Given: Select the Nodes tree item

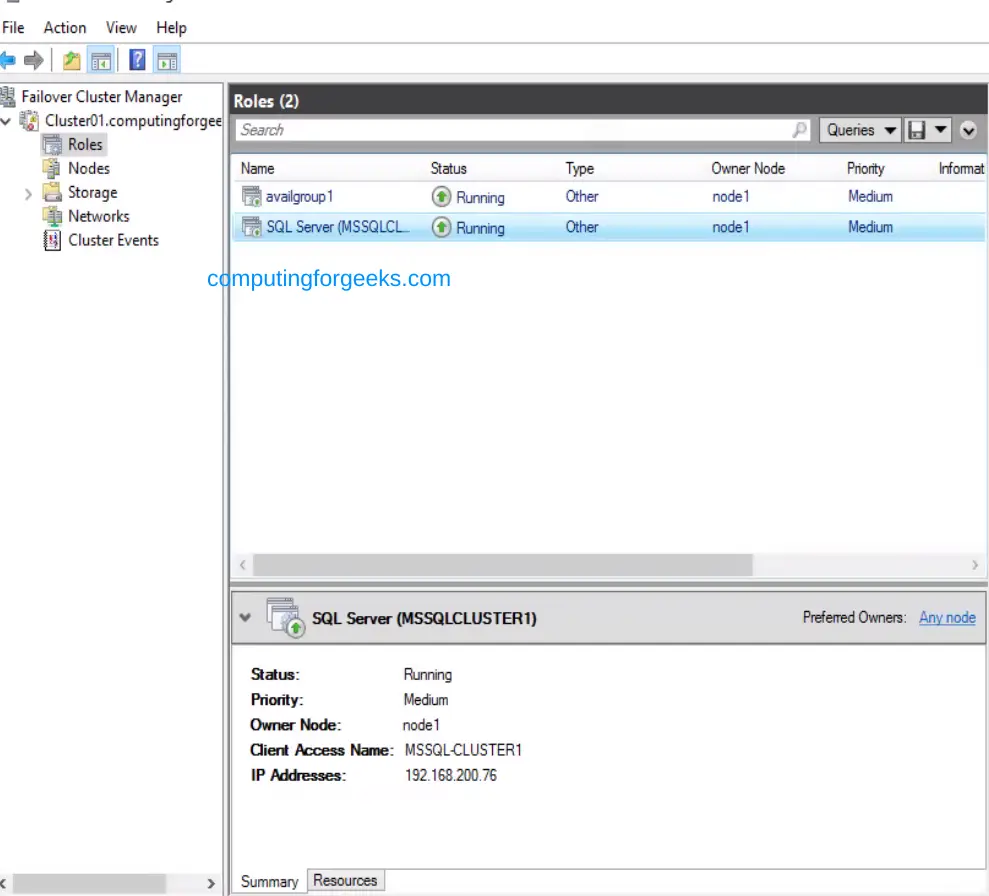Looking at the screenshot, I should click(x=89, y=168).
